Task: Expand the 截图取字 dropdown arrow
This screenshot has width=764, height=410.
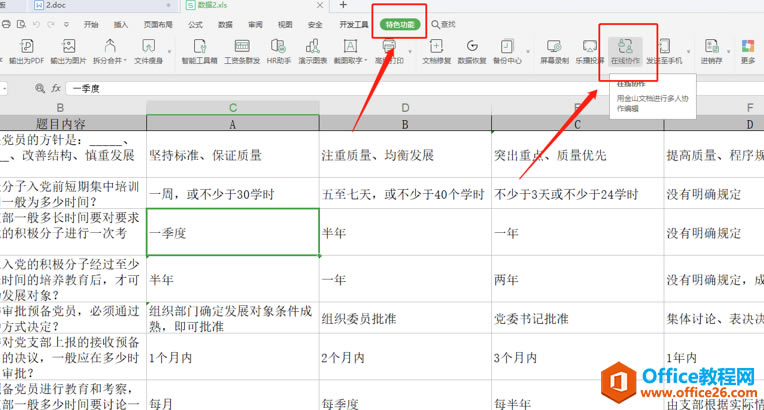Action: pos(365,61)
